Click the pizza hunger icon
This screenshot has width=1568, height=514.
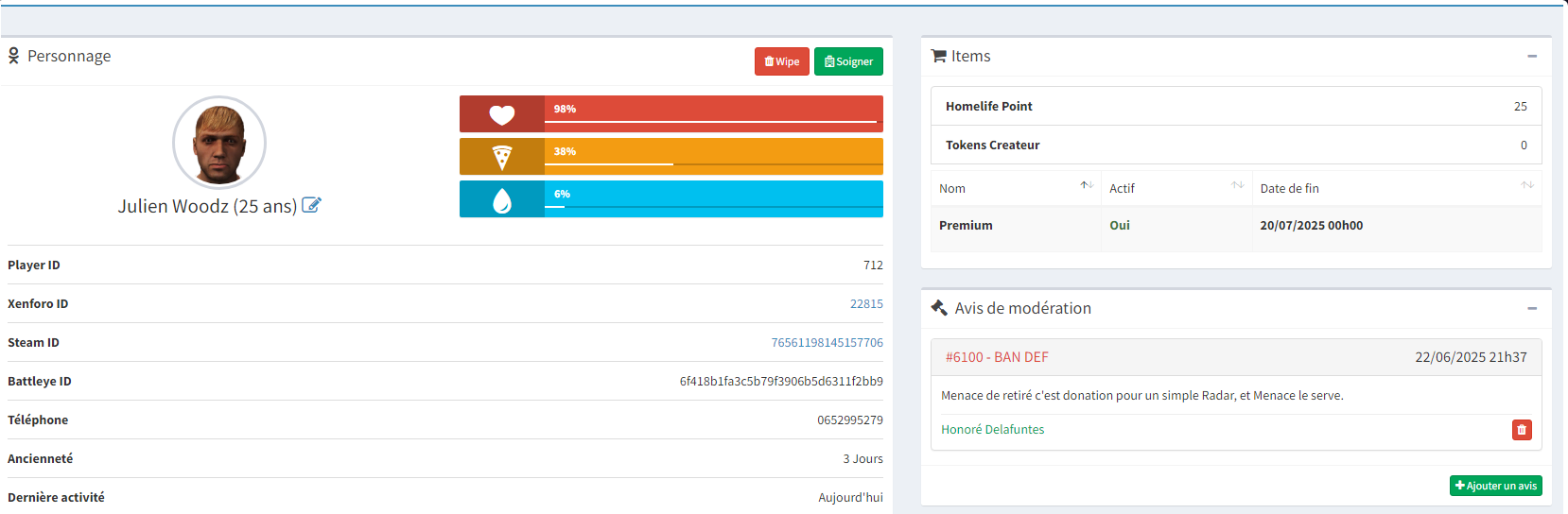coord(502,157)
